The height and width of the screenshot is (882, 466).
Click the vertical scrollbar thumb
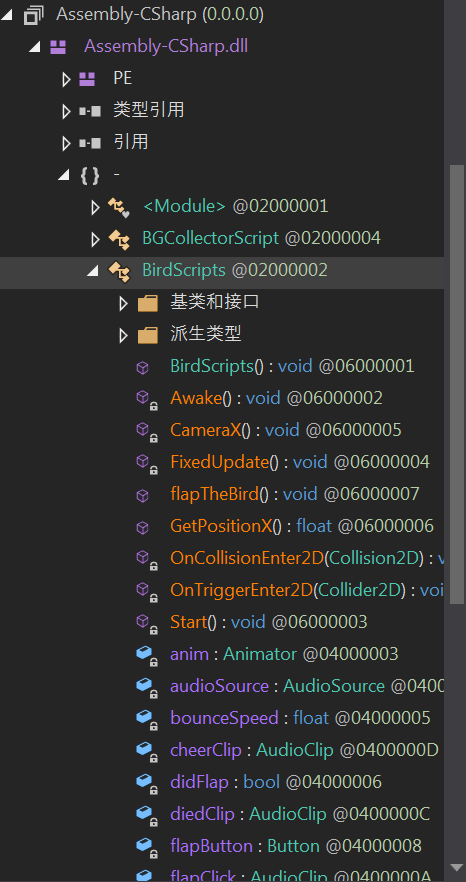tap(455, 385)
